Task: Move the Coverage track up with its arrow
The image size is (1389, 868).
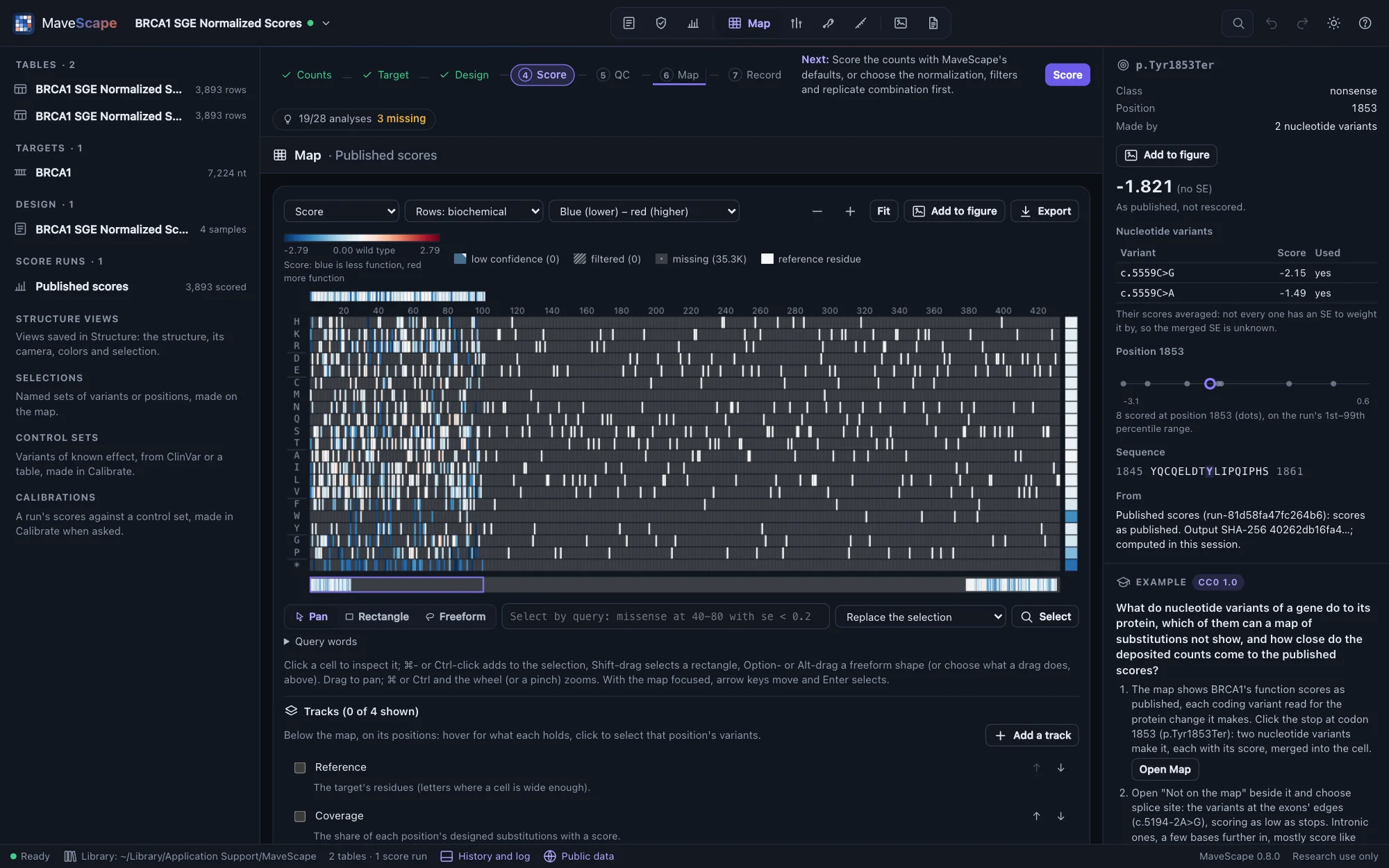Action: pyautogui.click(x=1036, y=816)
